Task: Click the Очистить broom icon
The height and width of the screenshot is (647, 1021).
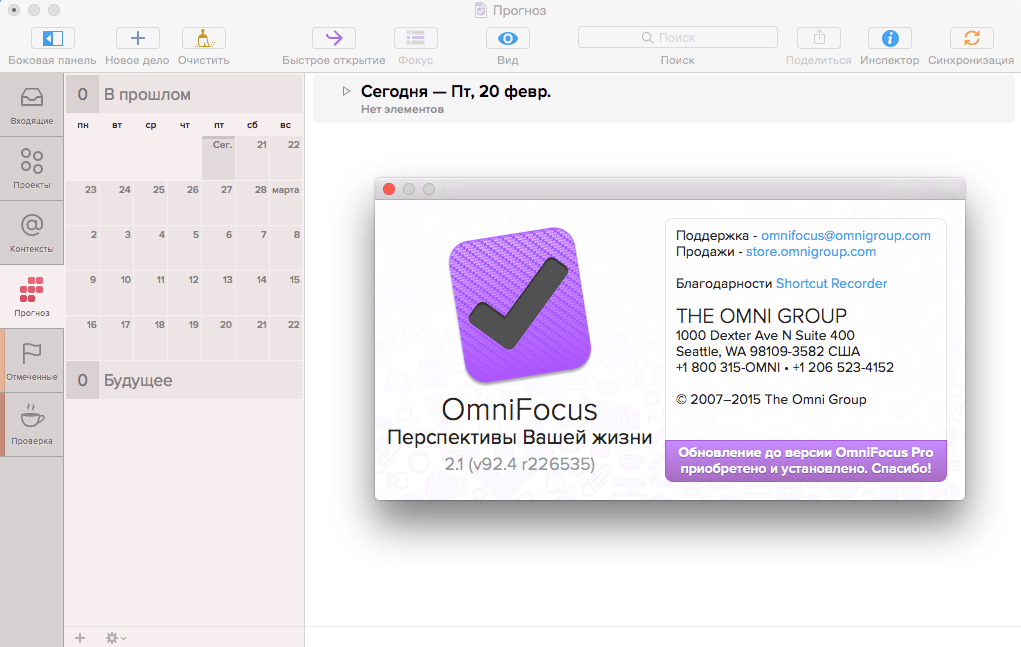Action: pyautogui.click(x=204, y=38)
